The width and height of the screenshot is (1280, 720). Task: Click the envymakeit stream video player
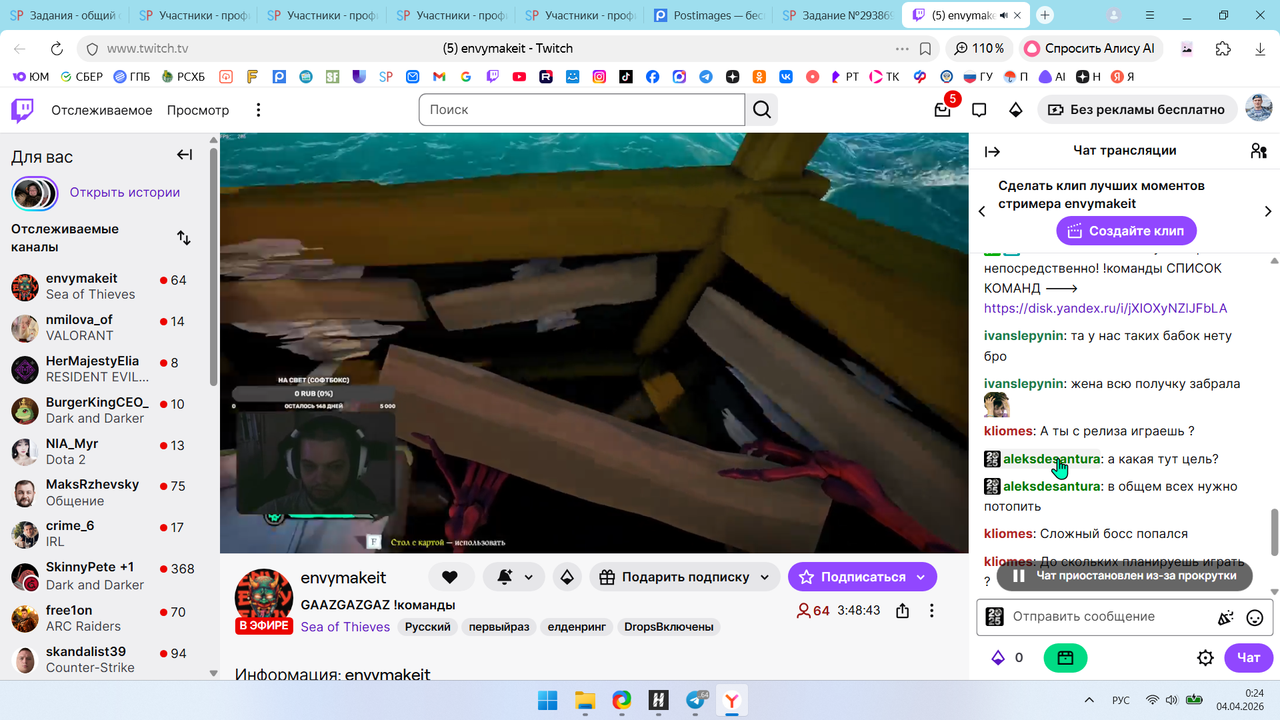594,343
